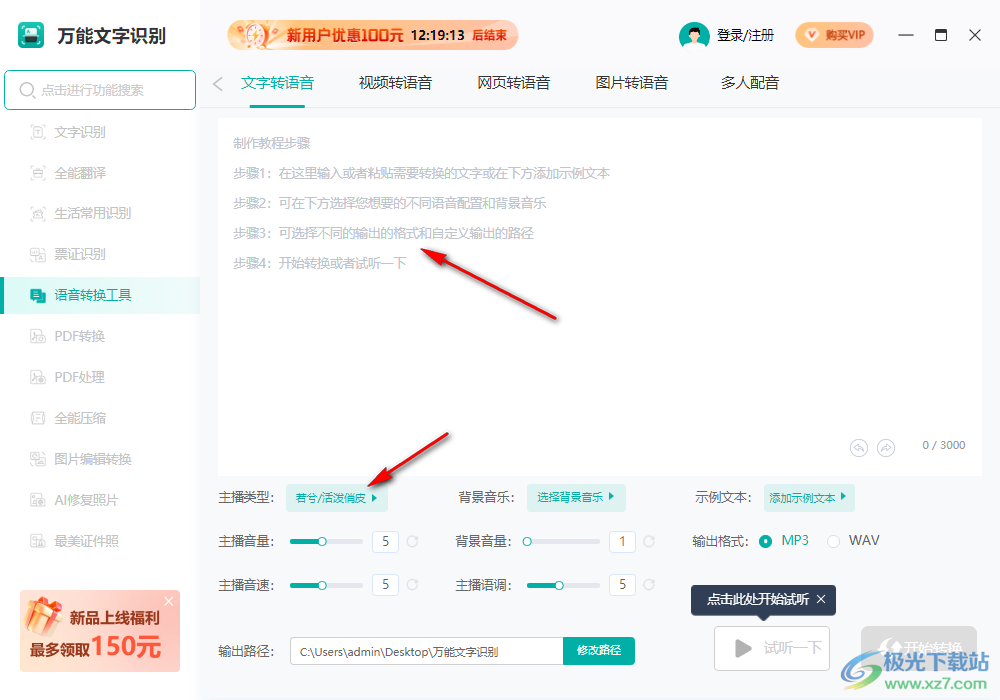This screenshot has width=1000, height=700.
Task: Dismiss the 点击此处开始试听 tooltip
Action: pyautogui.click(x=821, y=599)
